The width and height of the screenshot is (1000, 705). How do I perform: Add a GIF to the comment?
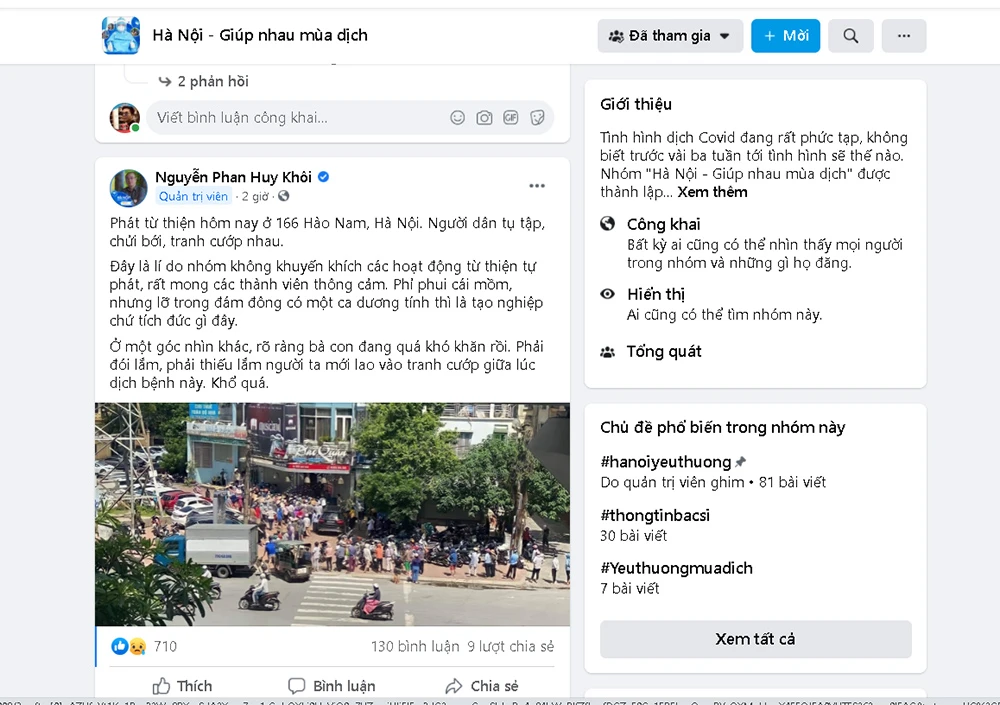tap(511, 117)
